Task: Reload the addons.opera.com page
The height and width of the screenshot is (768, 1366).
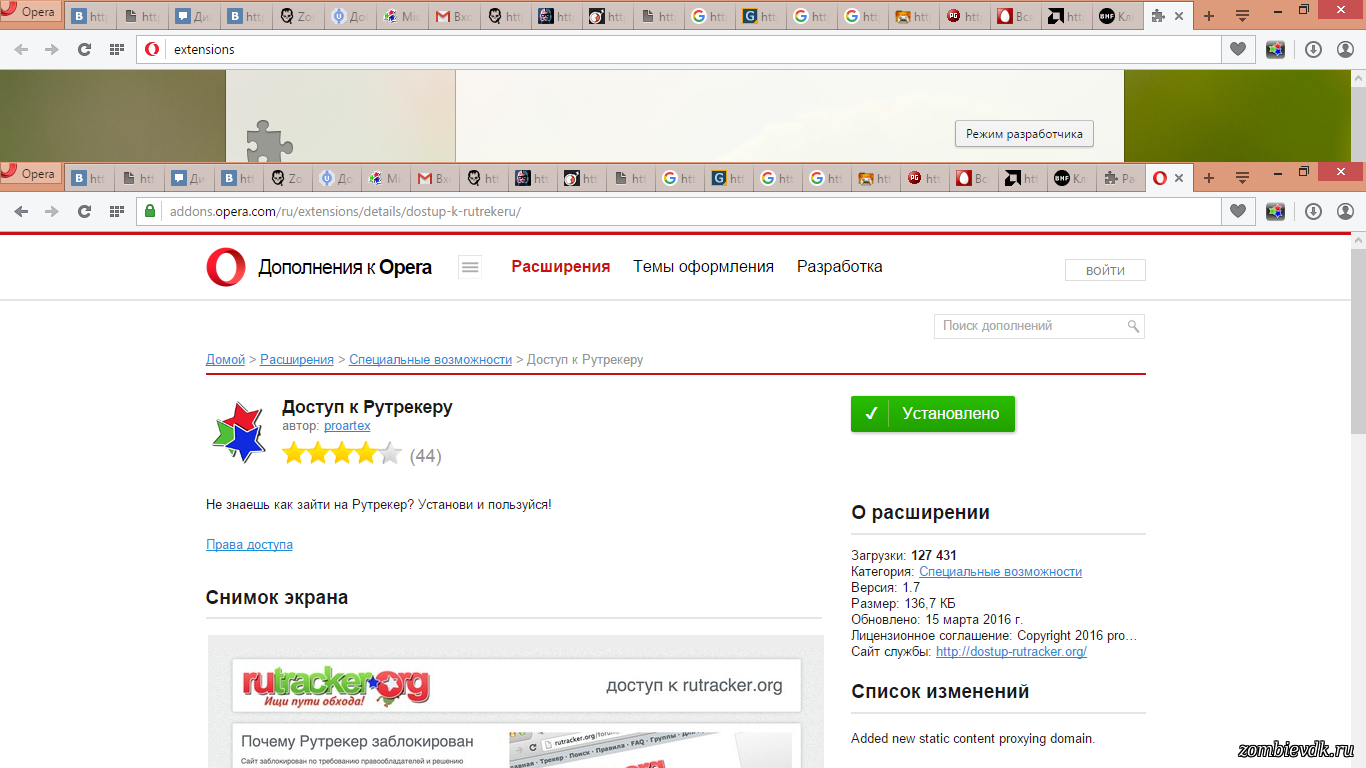Action: (84, 211)
